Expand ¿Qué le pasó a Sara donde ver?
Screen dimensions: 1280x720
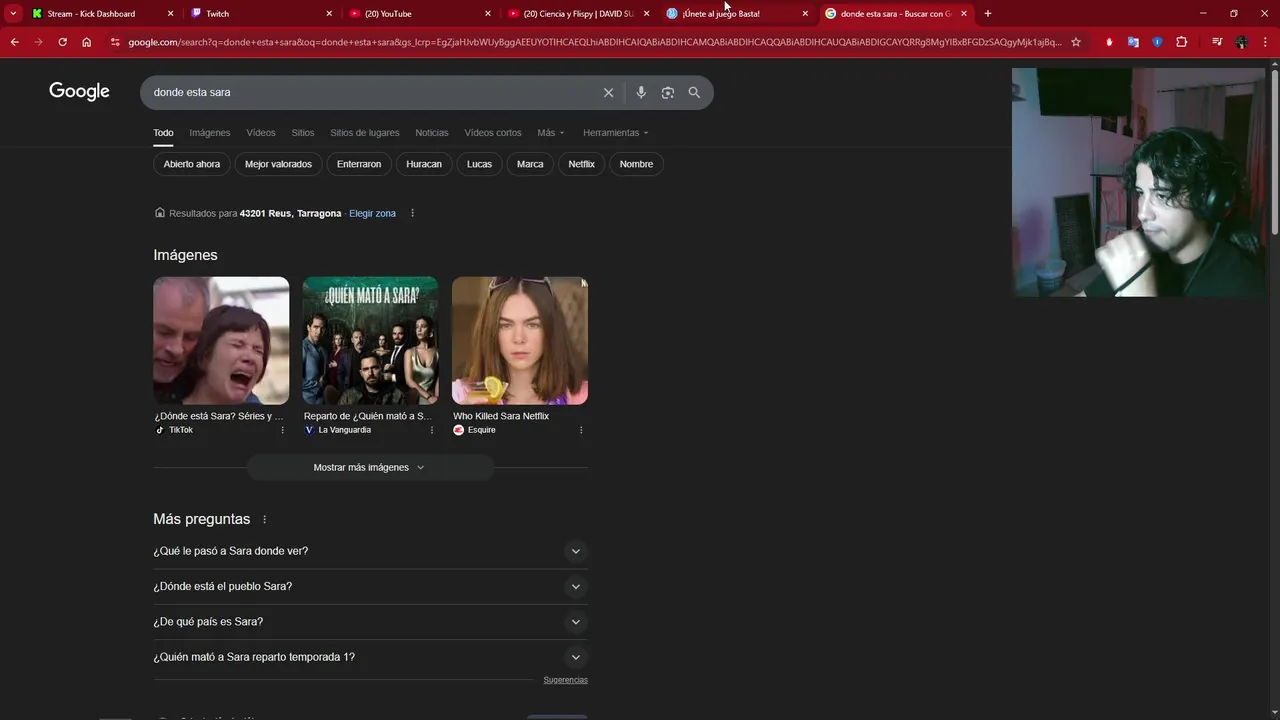[370, 551]
